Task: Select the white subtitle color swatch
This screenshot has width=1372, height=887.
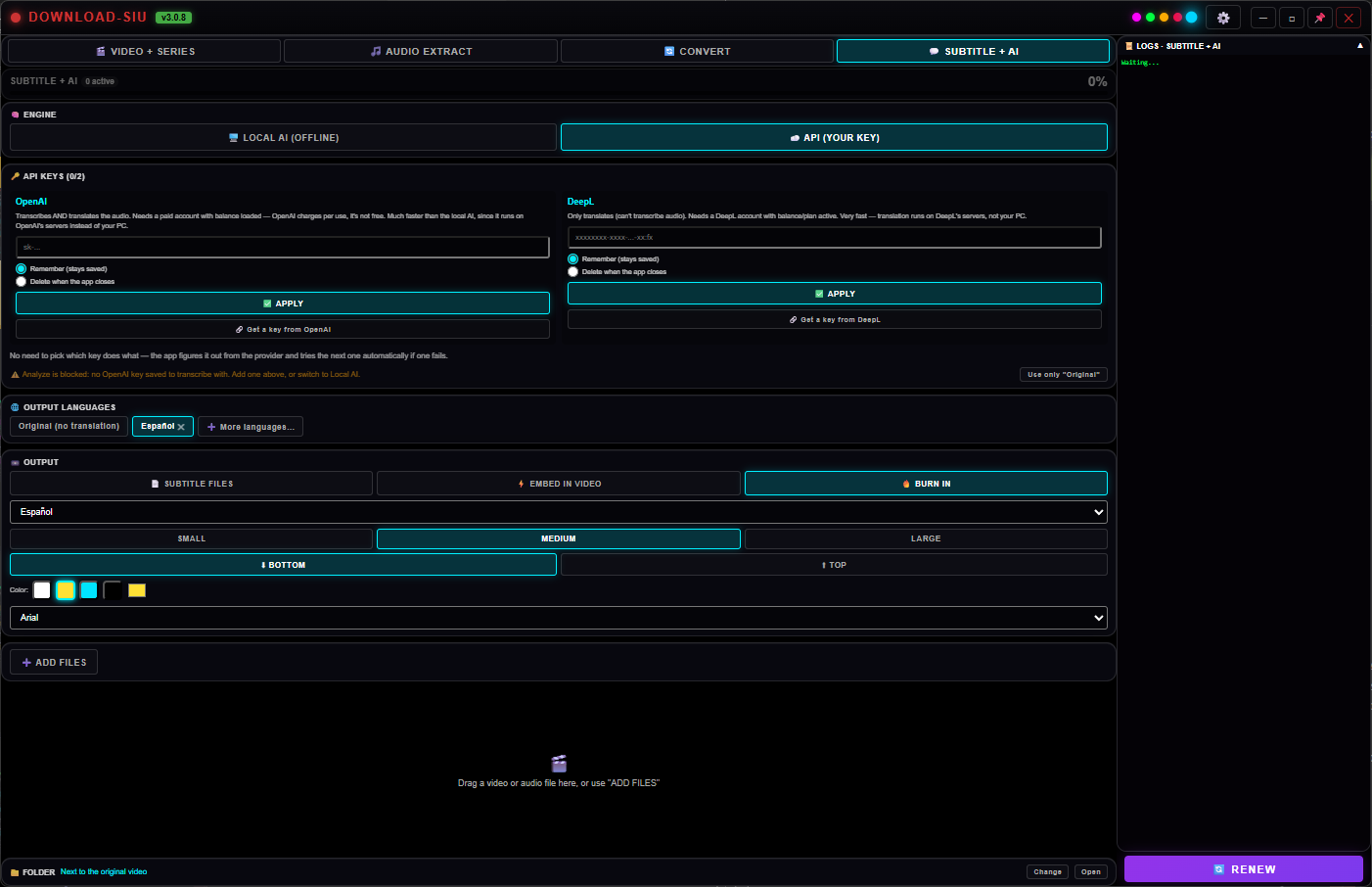Action: point(42,590)
